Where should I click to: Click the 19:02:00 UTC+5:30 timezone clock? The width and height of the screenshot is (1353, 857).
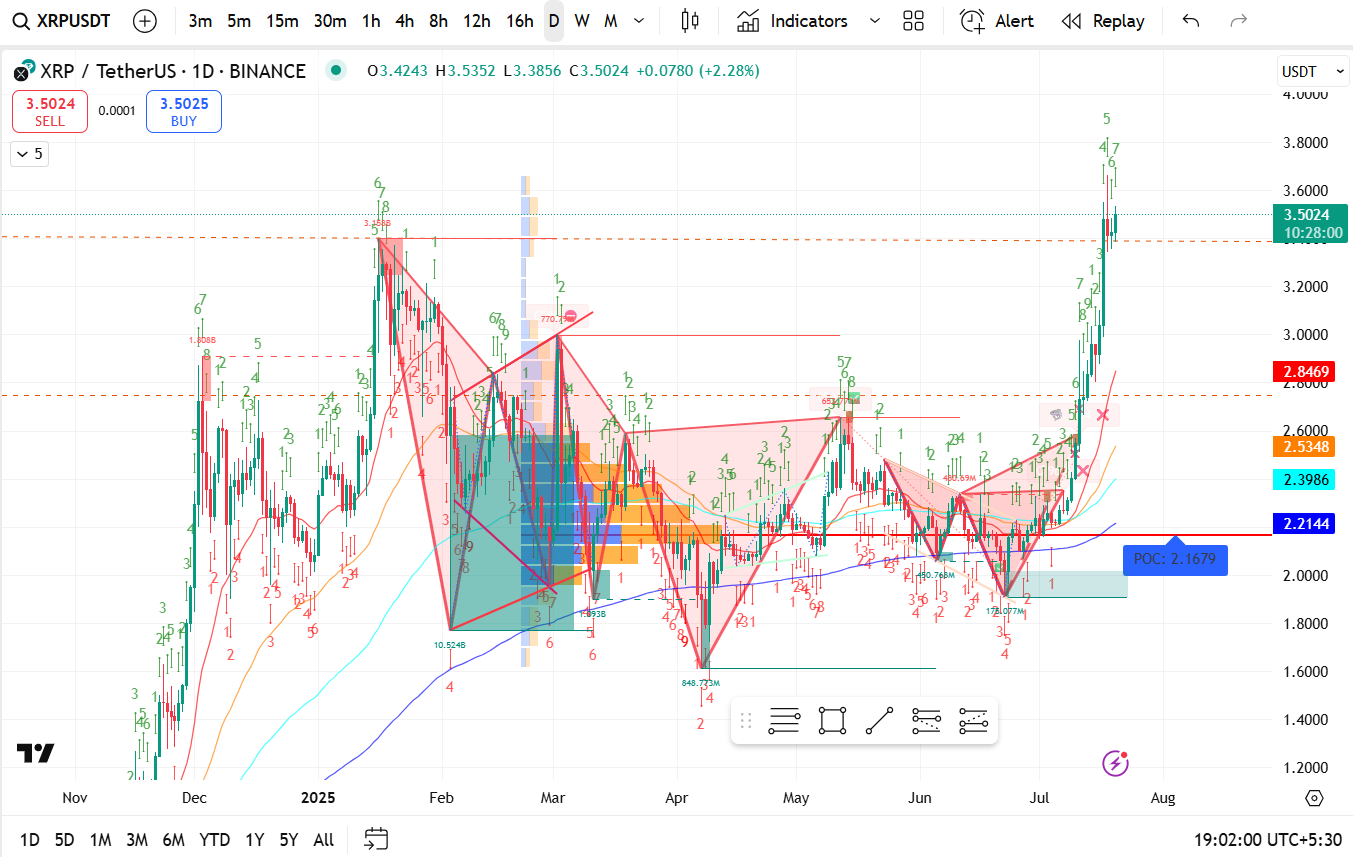point(1268,840)
